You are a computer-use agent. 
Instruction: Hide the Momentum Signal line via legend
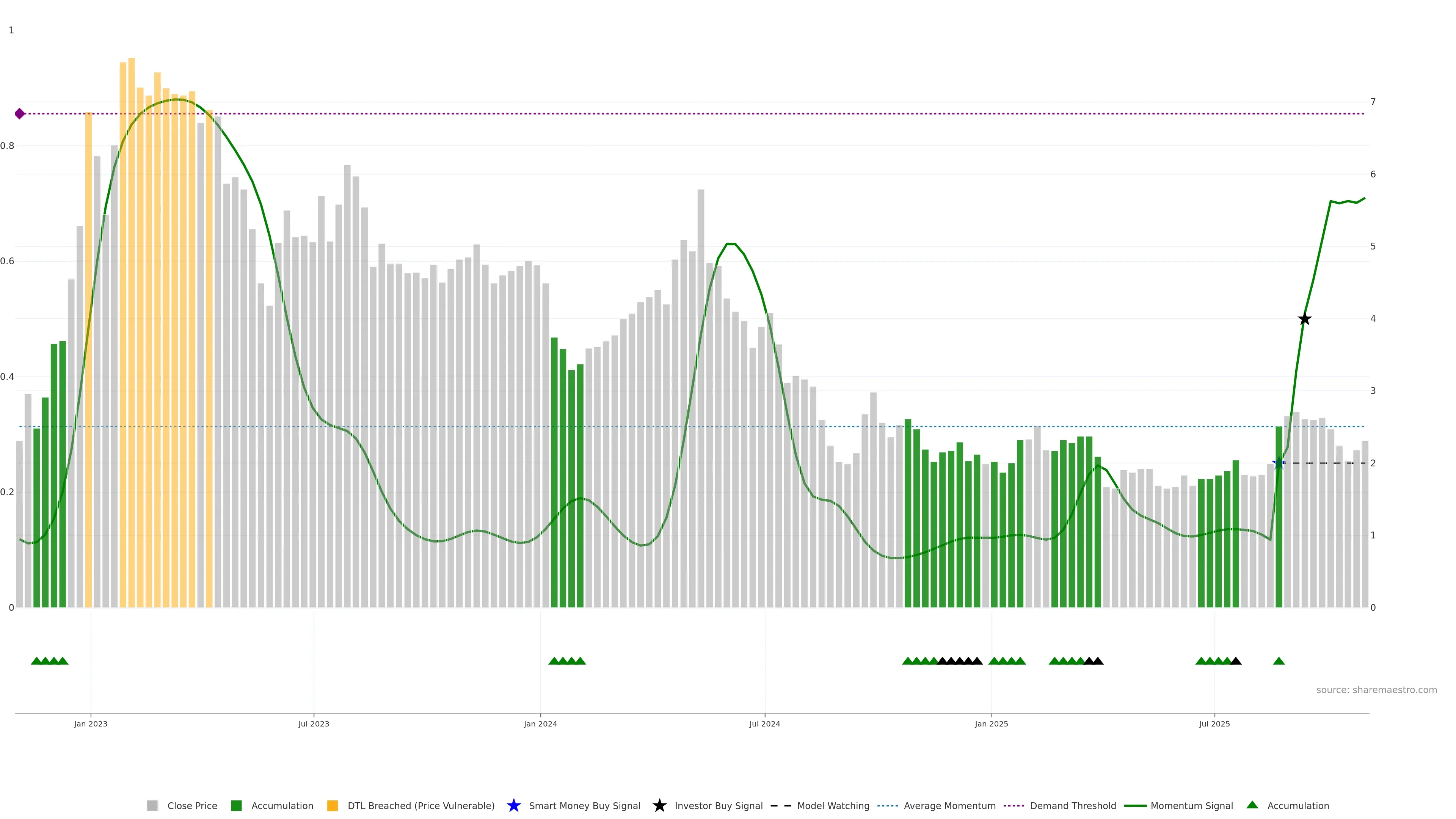1191,805
